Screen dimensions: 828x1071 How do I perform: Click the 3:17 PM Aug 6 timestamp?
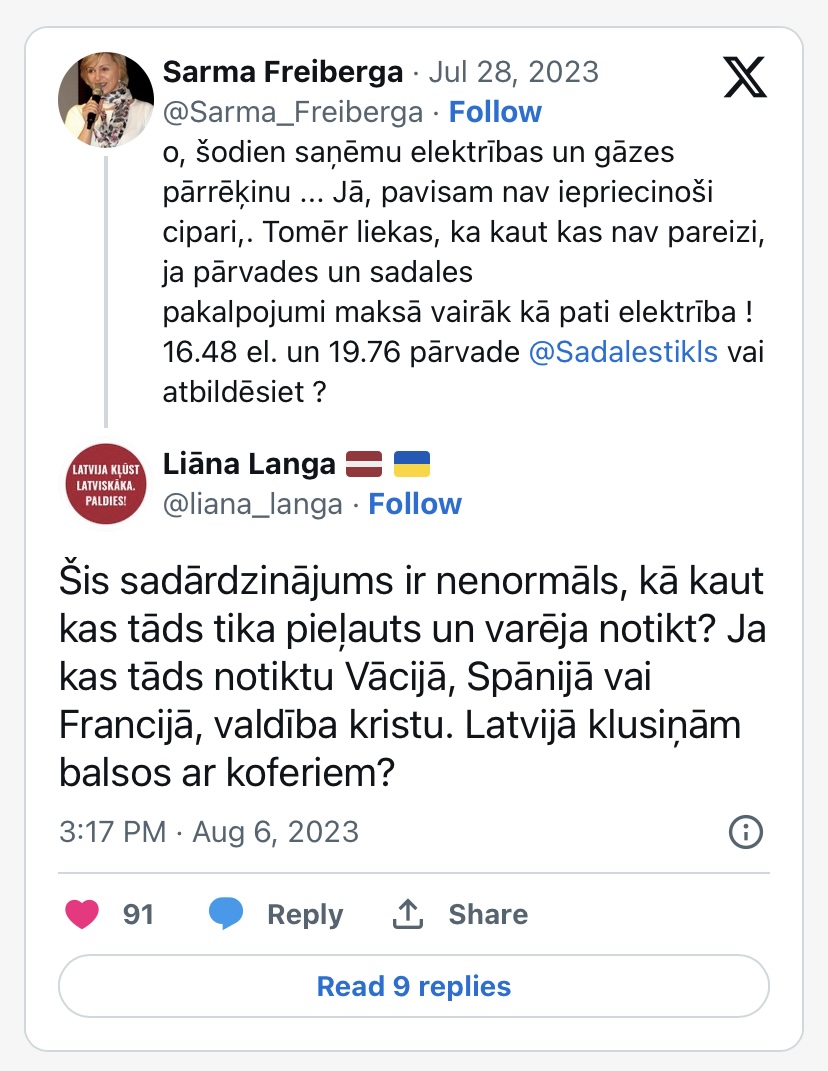[x=209, y=832]
